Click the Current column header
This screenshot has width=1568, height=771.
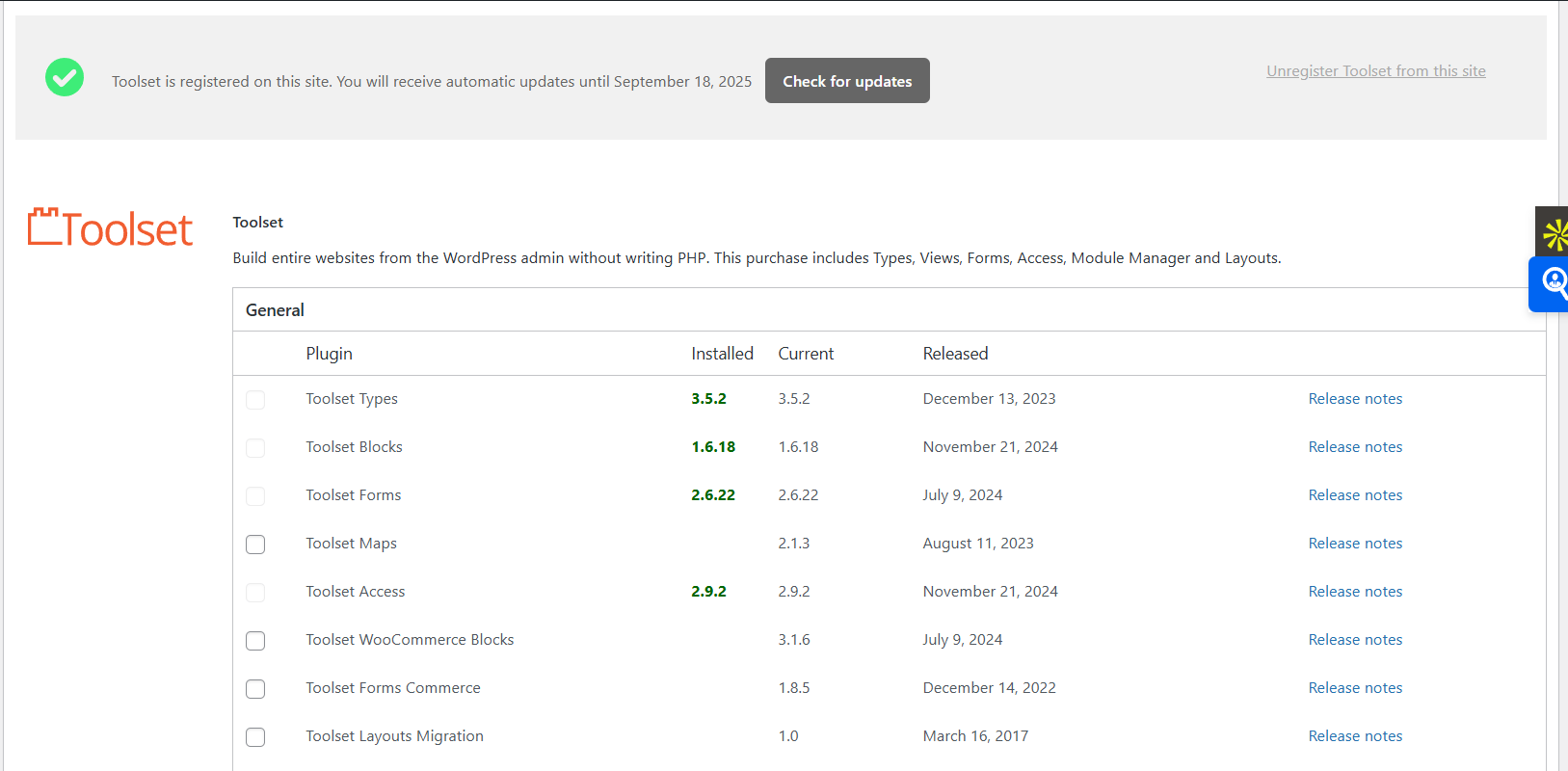coord(806,354)
